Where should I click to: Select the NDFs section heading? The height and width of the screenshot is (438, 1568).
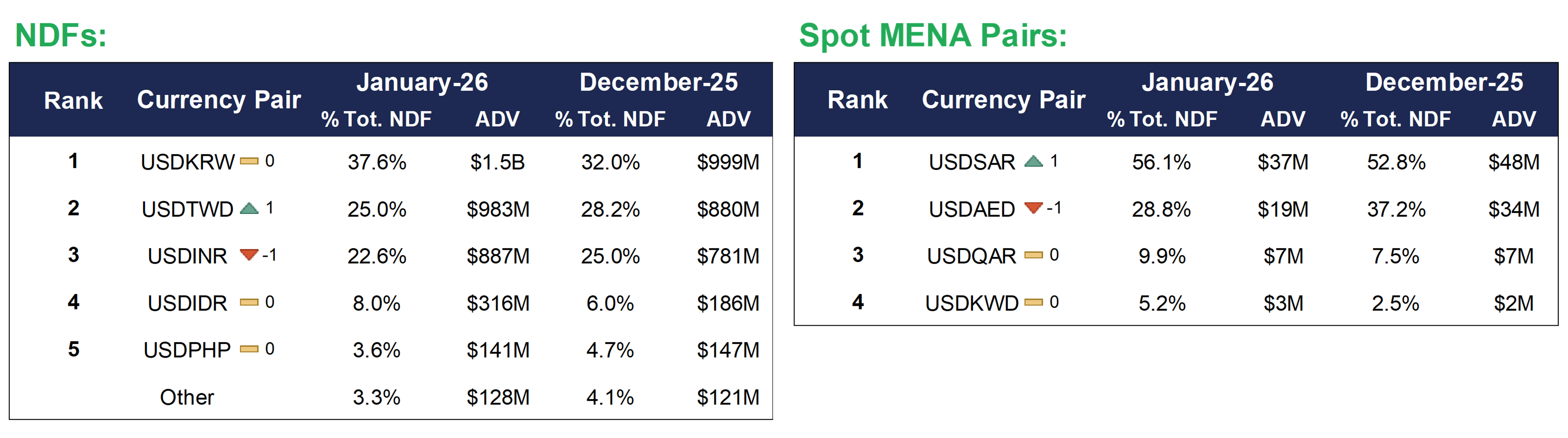click(61, 35)
